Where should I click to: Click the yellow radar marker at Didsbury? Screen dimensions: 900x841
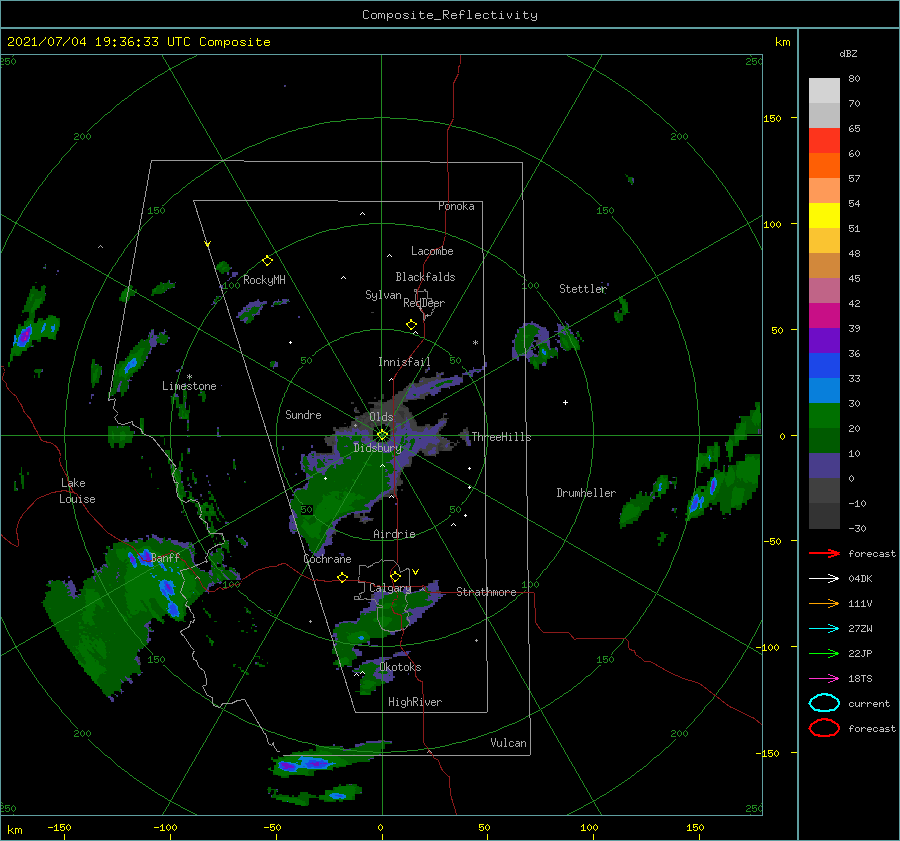point(382,435)
